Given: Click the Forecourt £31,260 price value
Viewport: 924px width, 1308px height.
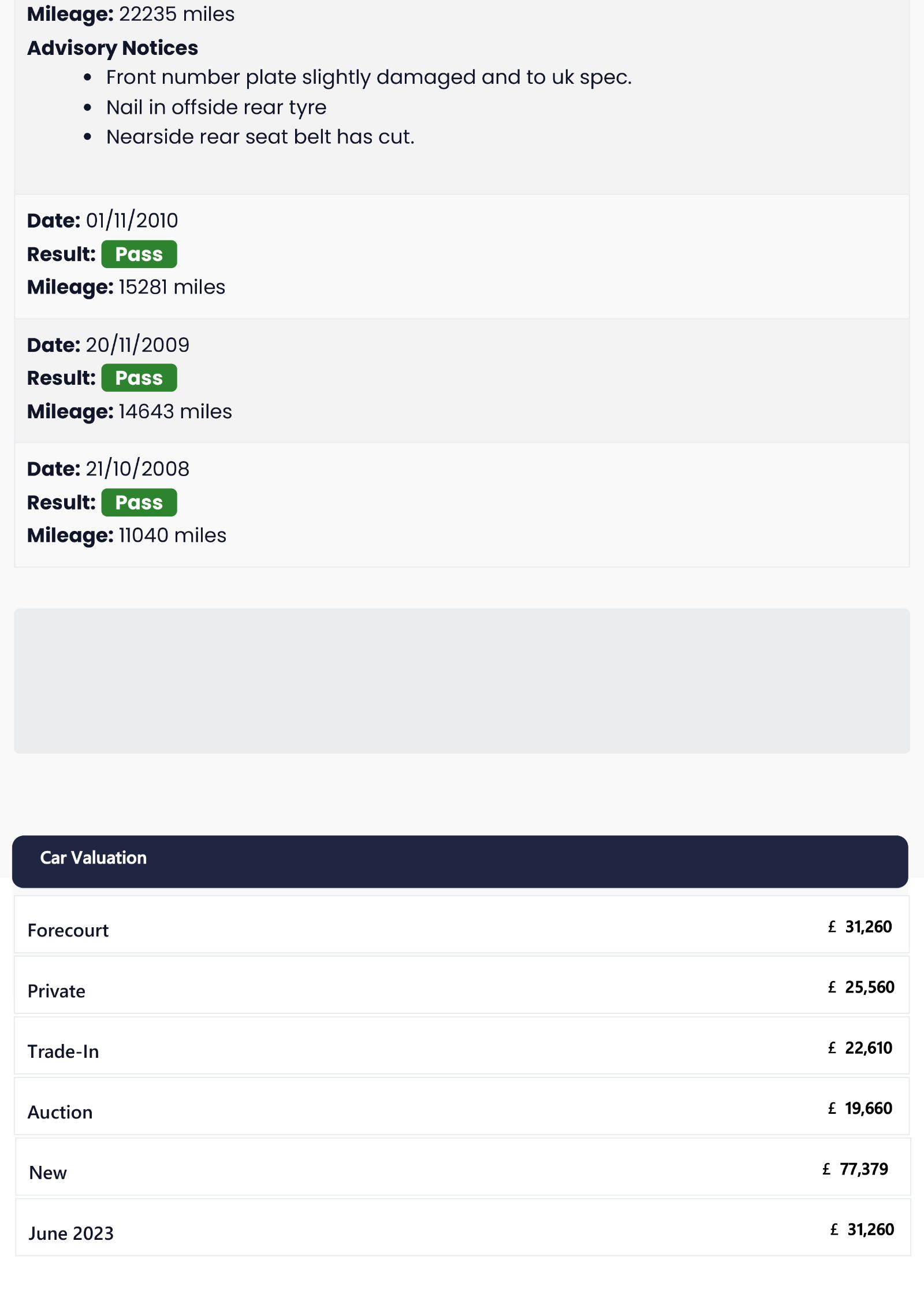Looking at the screenshot, I should coord(860,927).
